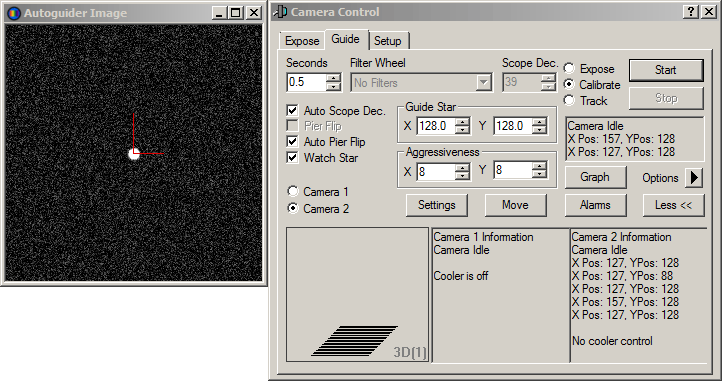The image size is (722, 381).
Task: Decrease Guide Star X value
Action: 462,130
